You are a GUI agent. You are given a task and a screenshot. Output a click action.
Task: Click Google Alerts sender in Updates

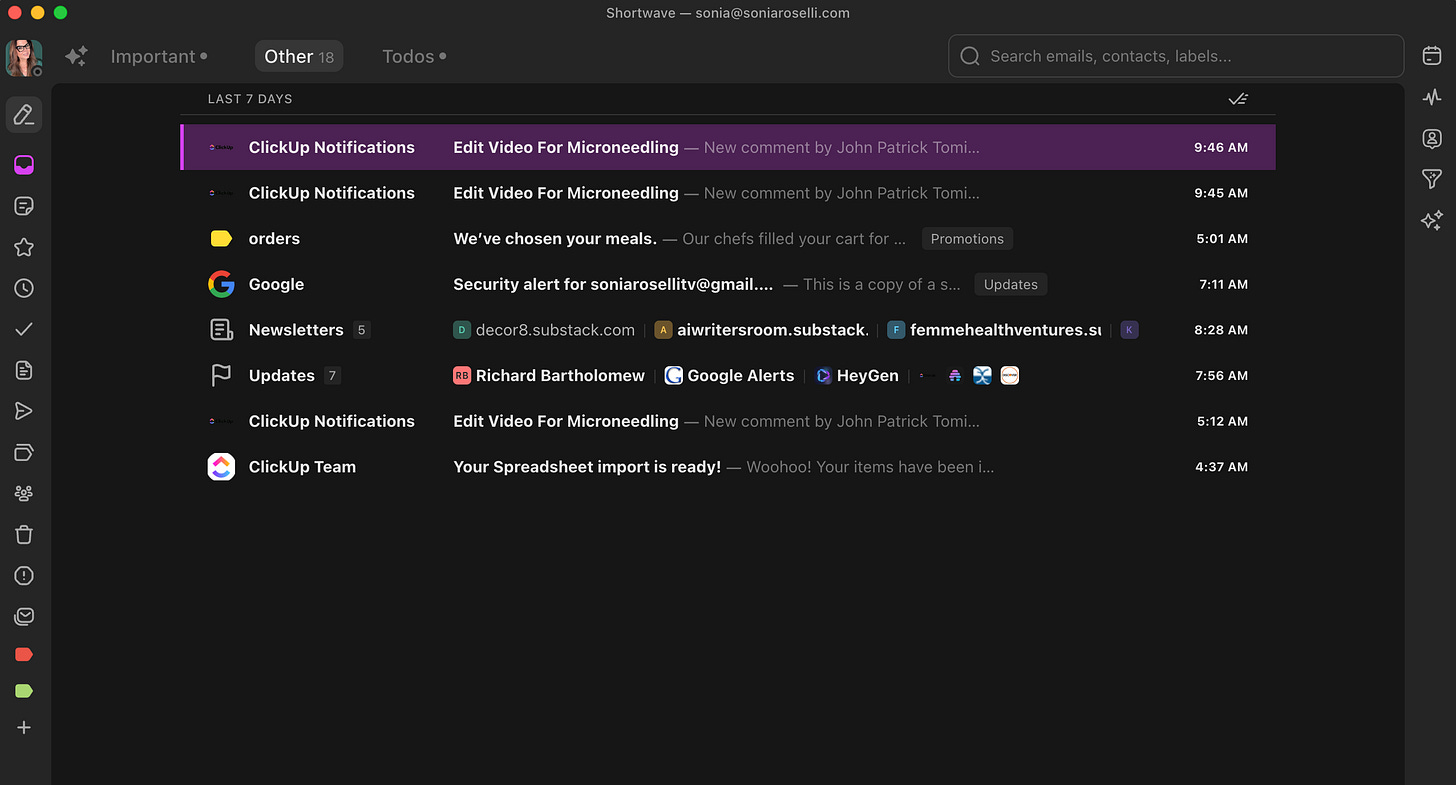pyautogui.click(x=729, y=376)
